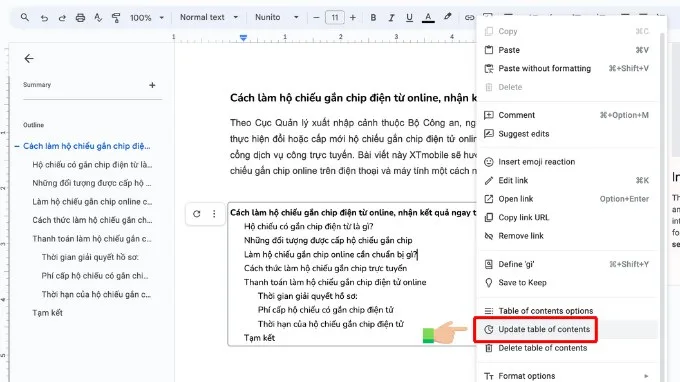Add a summary with the plus icon
The height and width of the screenshot is (382, 680).
tap(152, 85)
